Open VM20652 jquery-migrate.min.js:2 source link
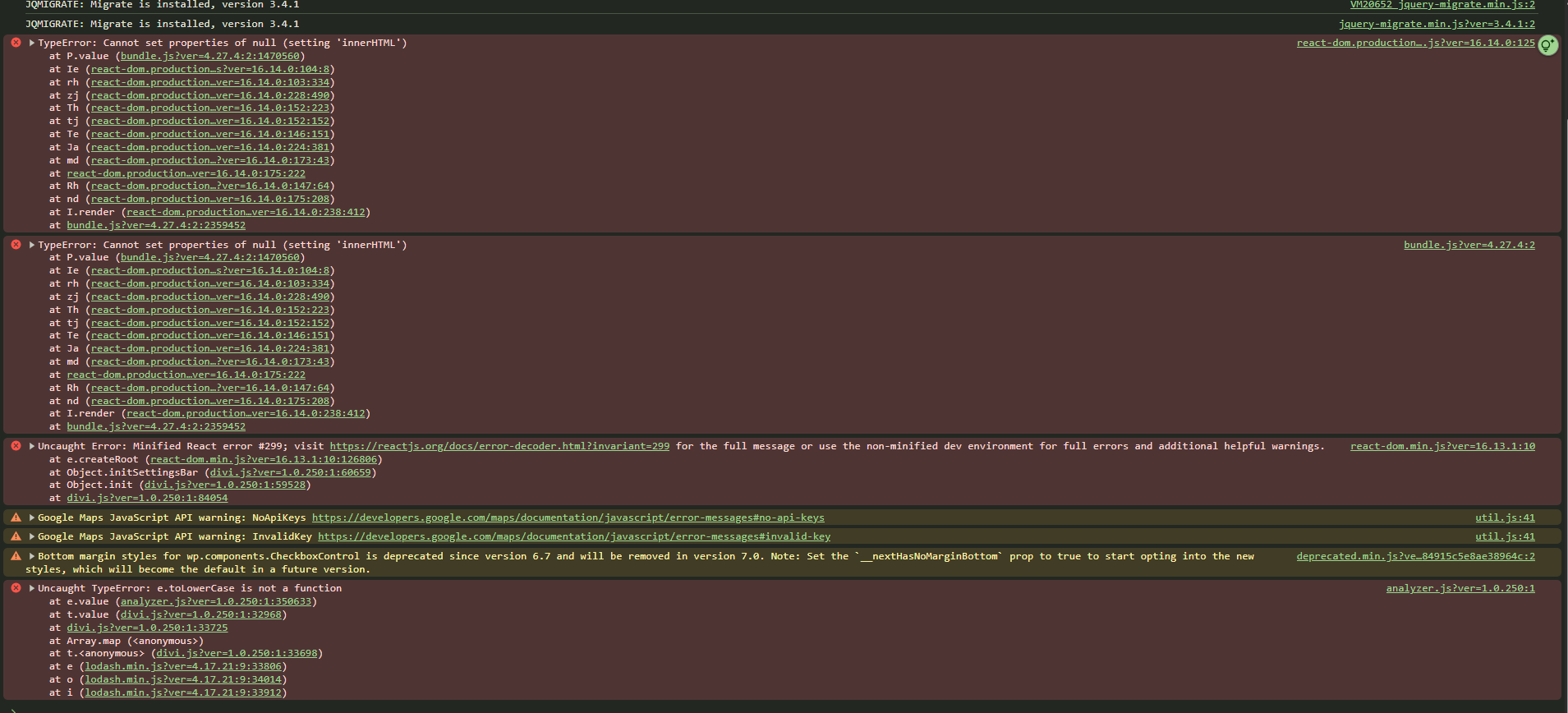This screenshot has height=713, width=1568. (1442, 5)
